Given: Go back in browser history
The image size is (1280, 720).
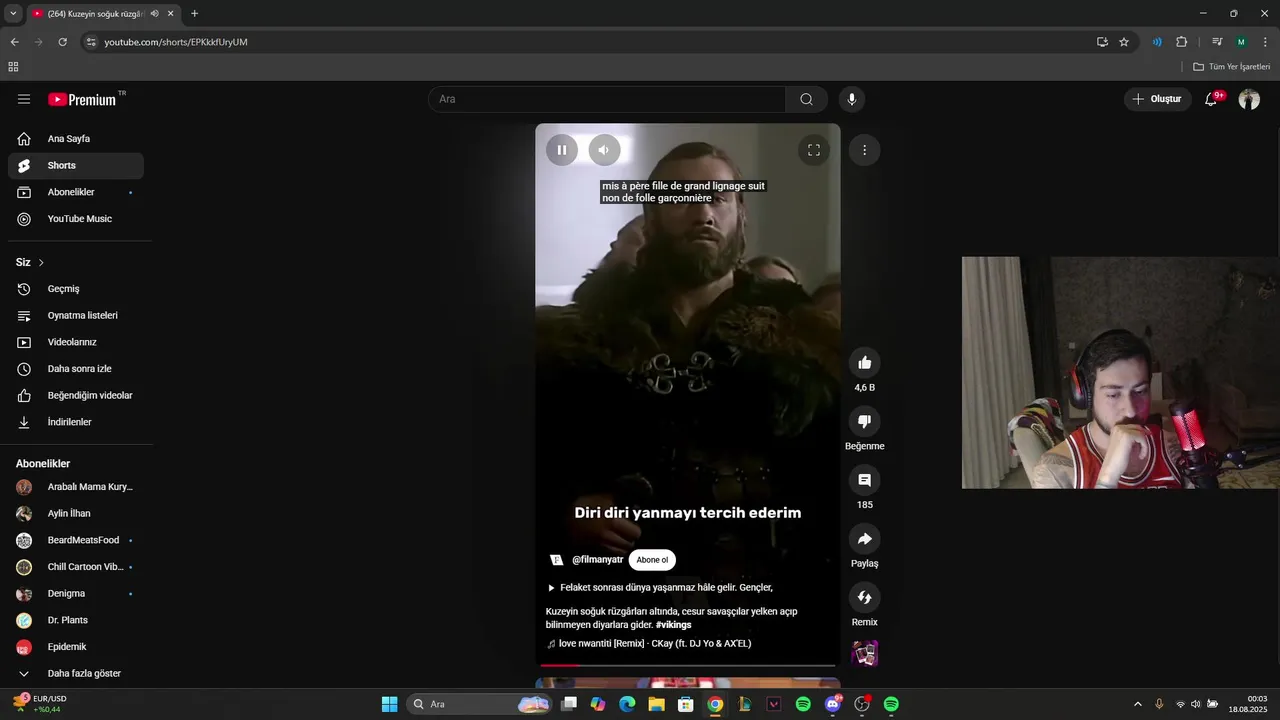Looking at the screenshot, I should [14, 42].
